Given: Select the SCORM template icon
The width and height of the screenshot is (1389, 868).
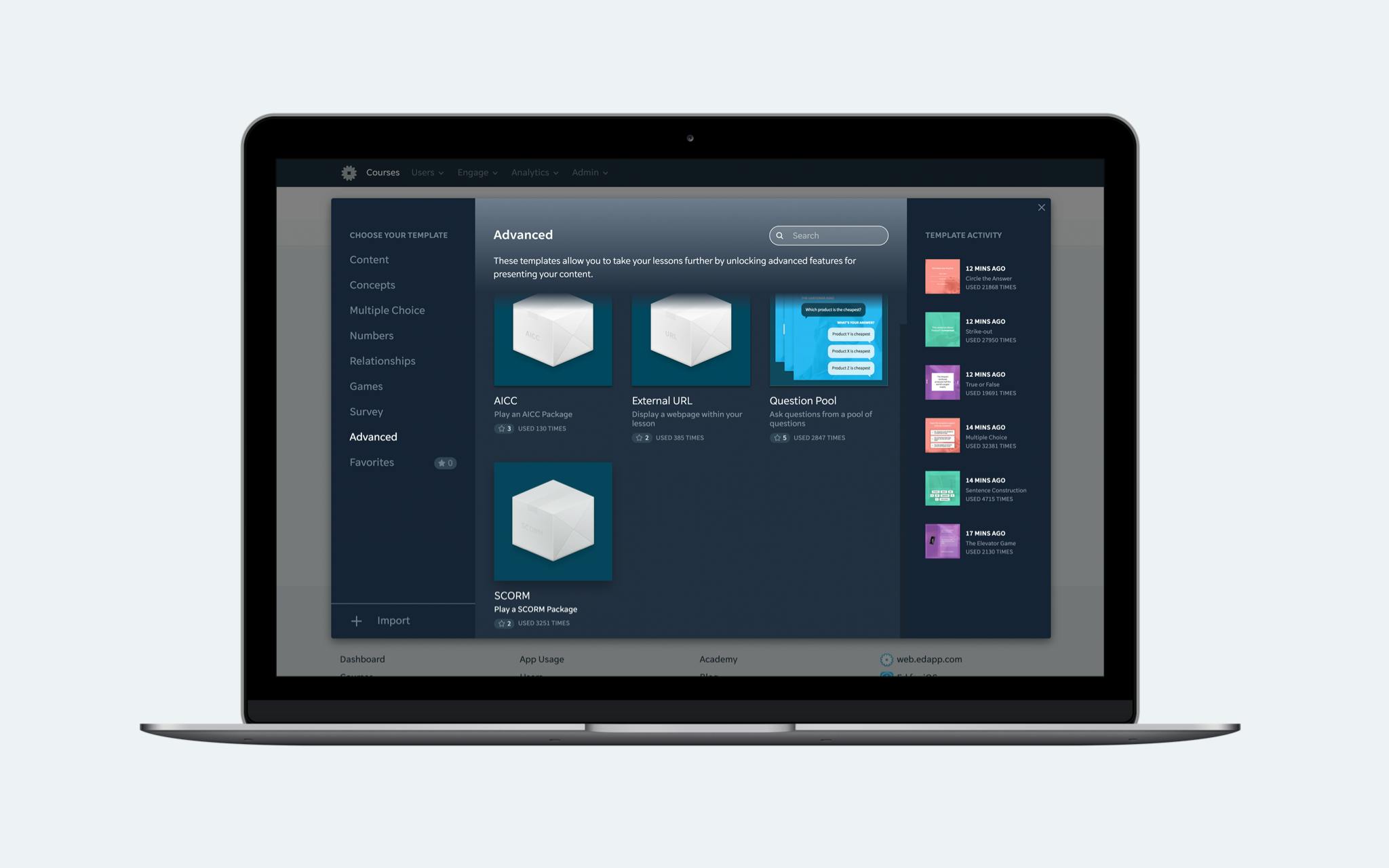Looking at the screenshot, I should tap(553, 521).
